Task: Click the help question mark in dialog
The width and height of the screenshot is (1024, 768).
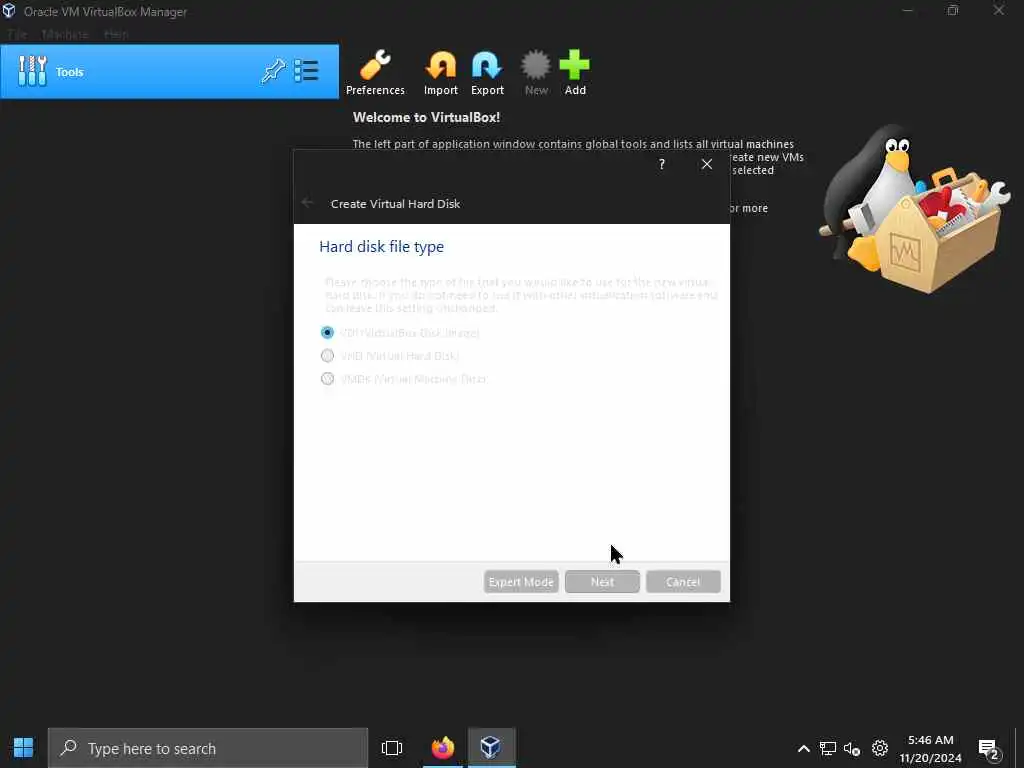Action: pyautogui.click(x=662, y=164)
